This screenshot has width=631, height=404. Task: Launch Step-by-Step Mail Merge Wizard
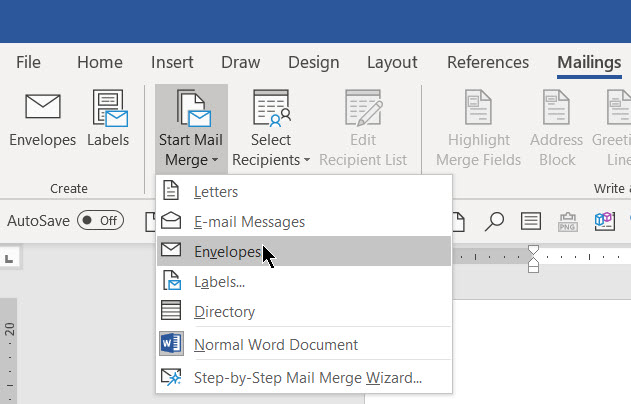304,377
